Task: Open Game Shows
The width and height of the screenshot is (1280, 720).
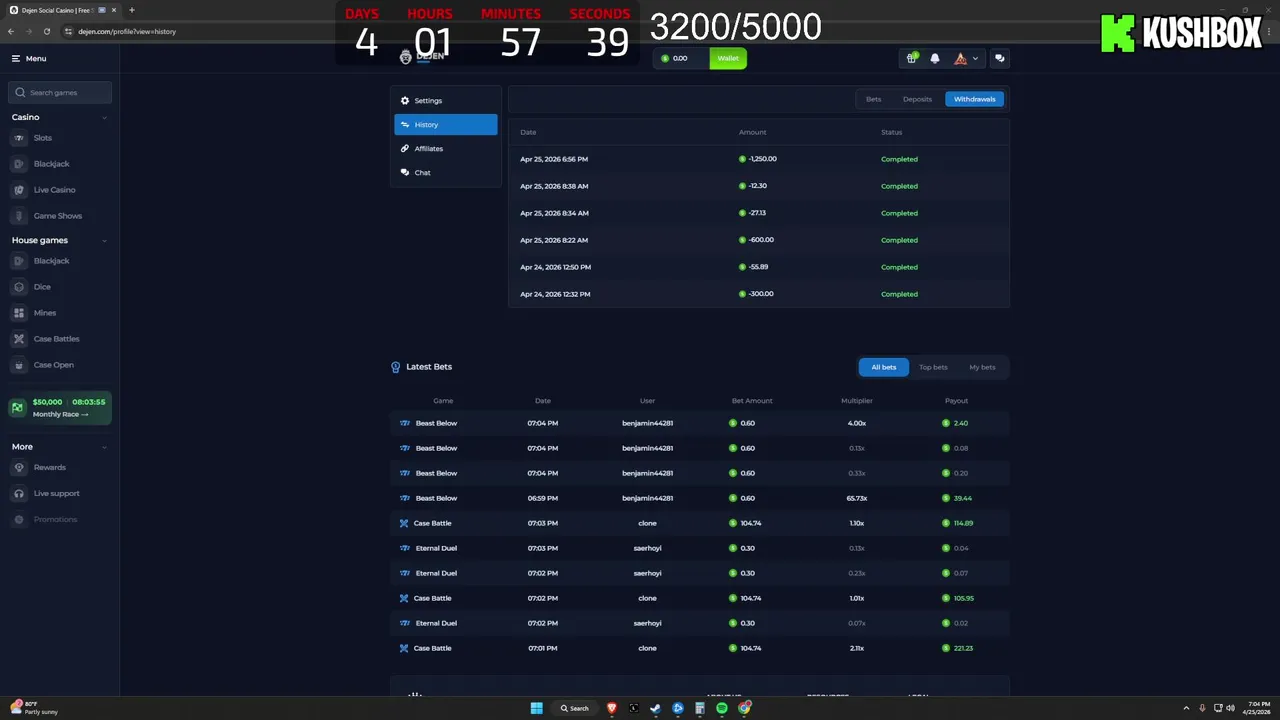Action: pyautogui.click(x=57, y=216)
